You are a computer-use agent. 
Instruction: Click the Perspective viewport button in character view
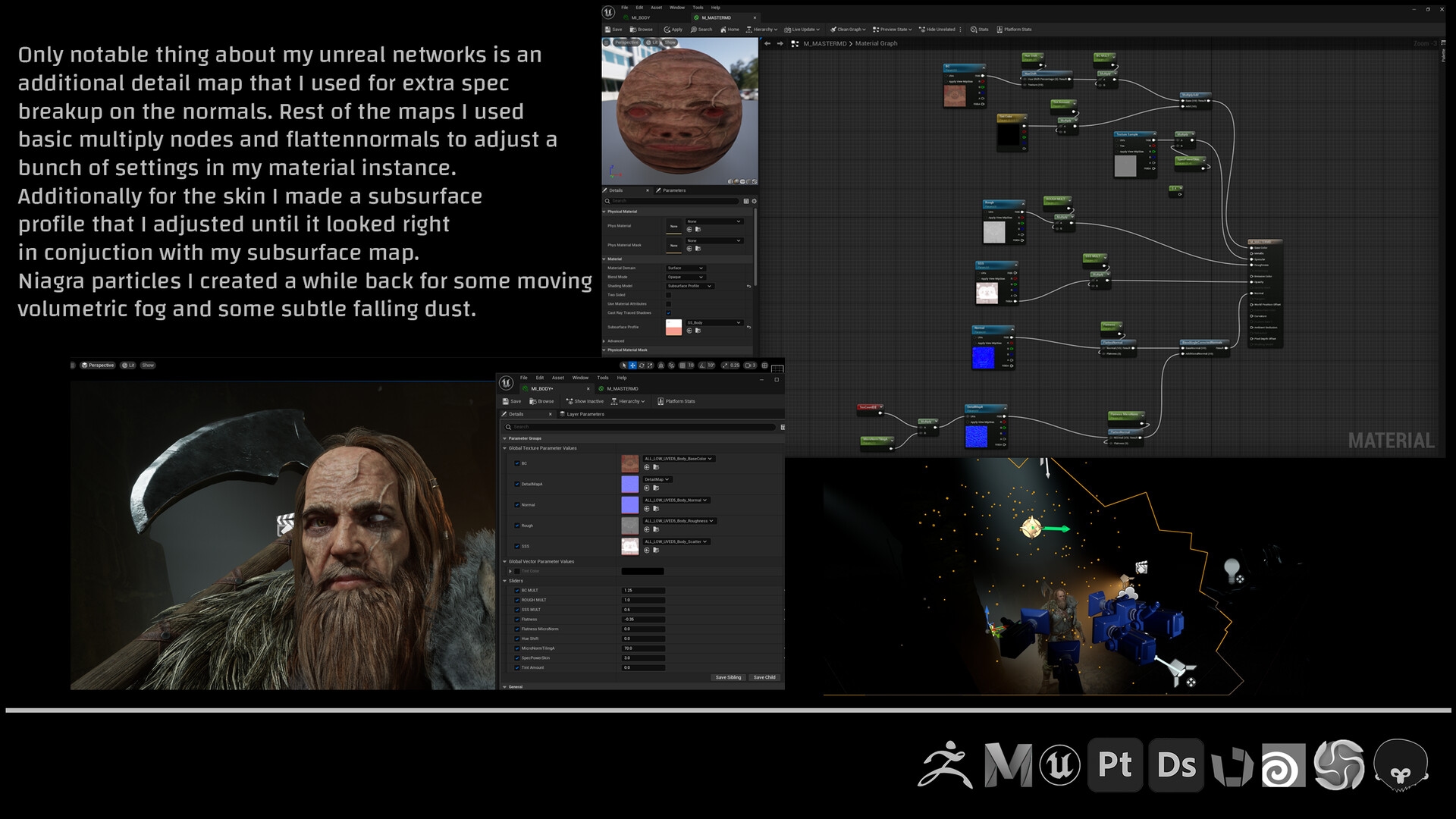(98, 366)
